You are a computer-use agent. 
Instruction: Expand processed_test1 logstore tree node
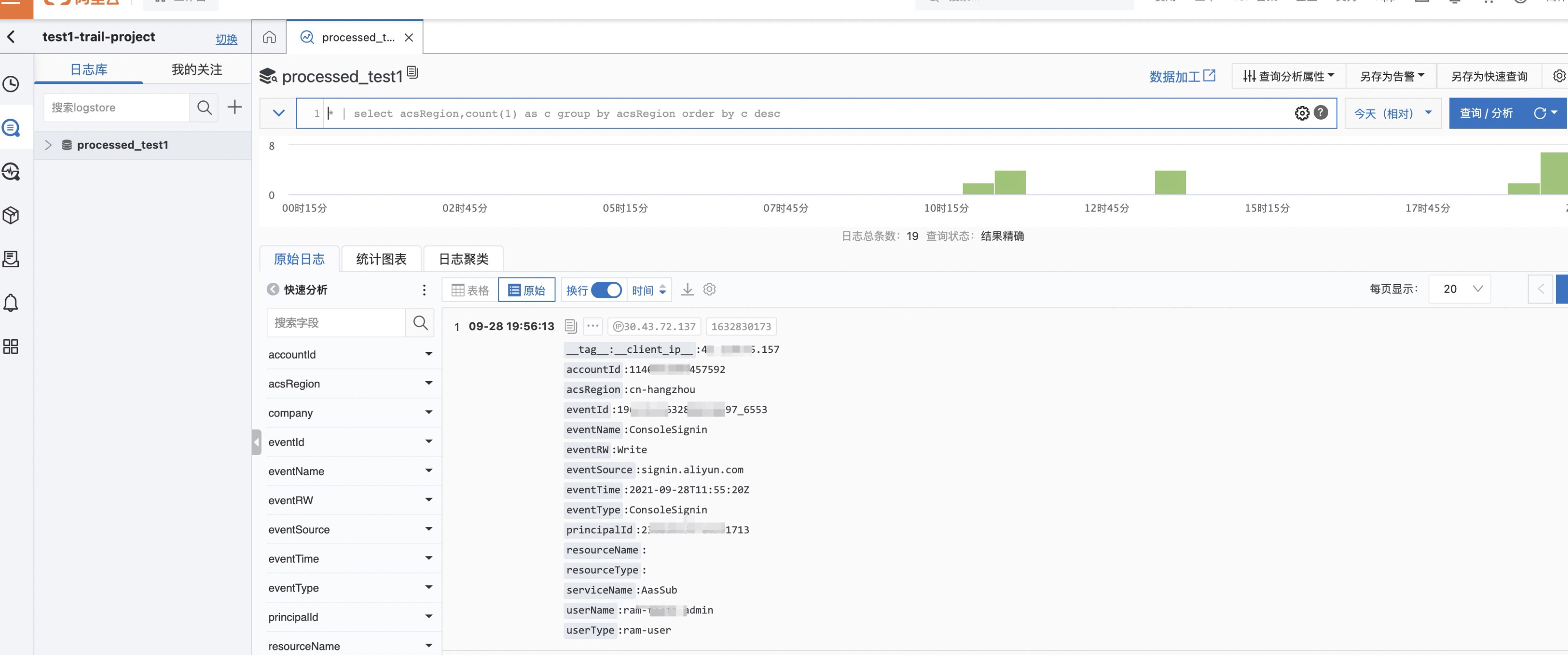pos(48,145)
